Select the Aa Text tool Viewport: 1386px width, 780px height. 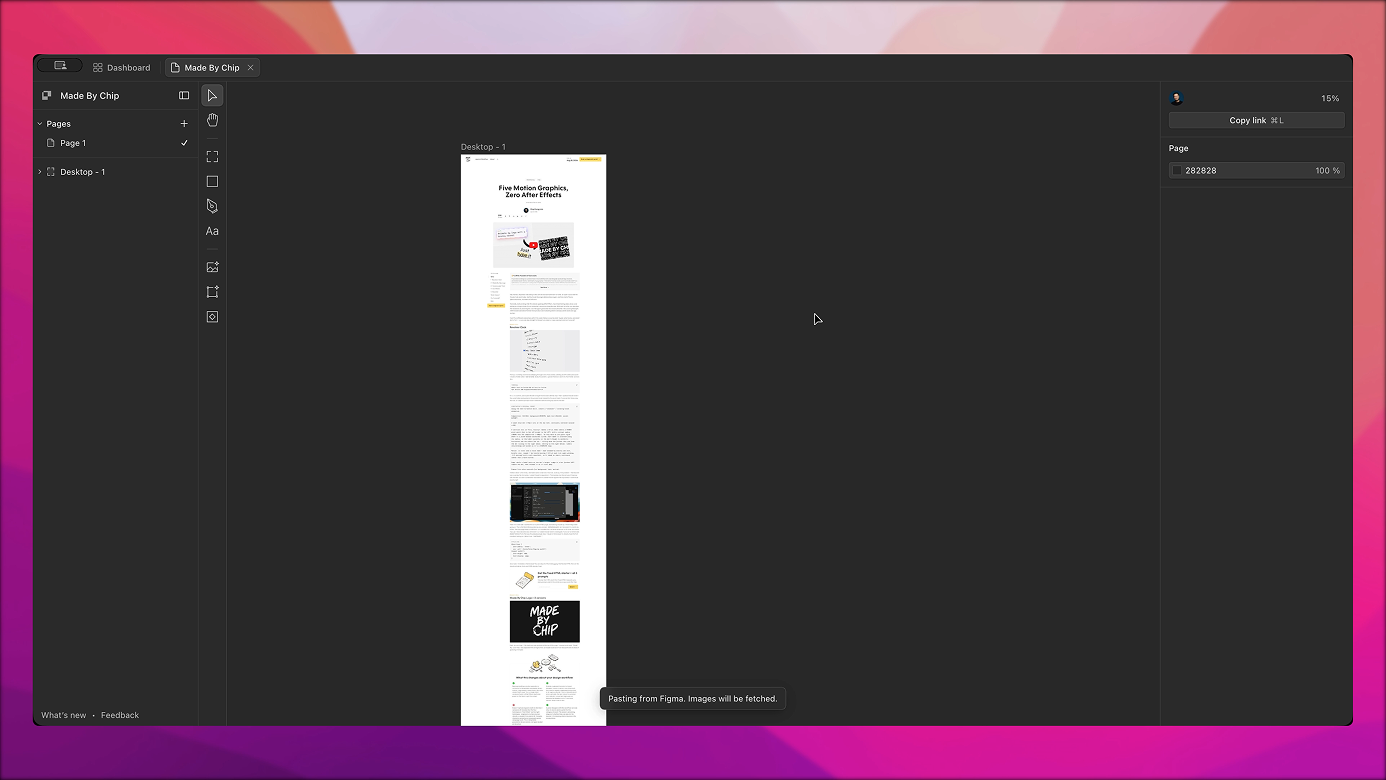tap(212, 231)
